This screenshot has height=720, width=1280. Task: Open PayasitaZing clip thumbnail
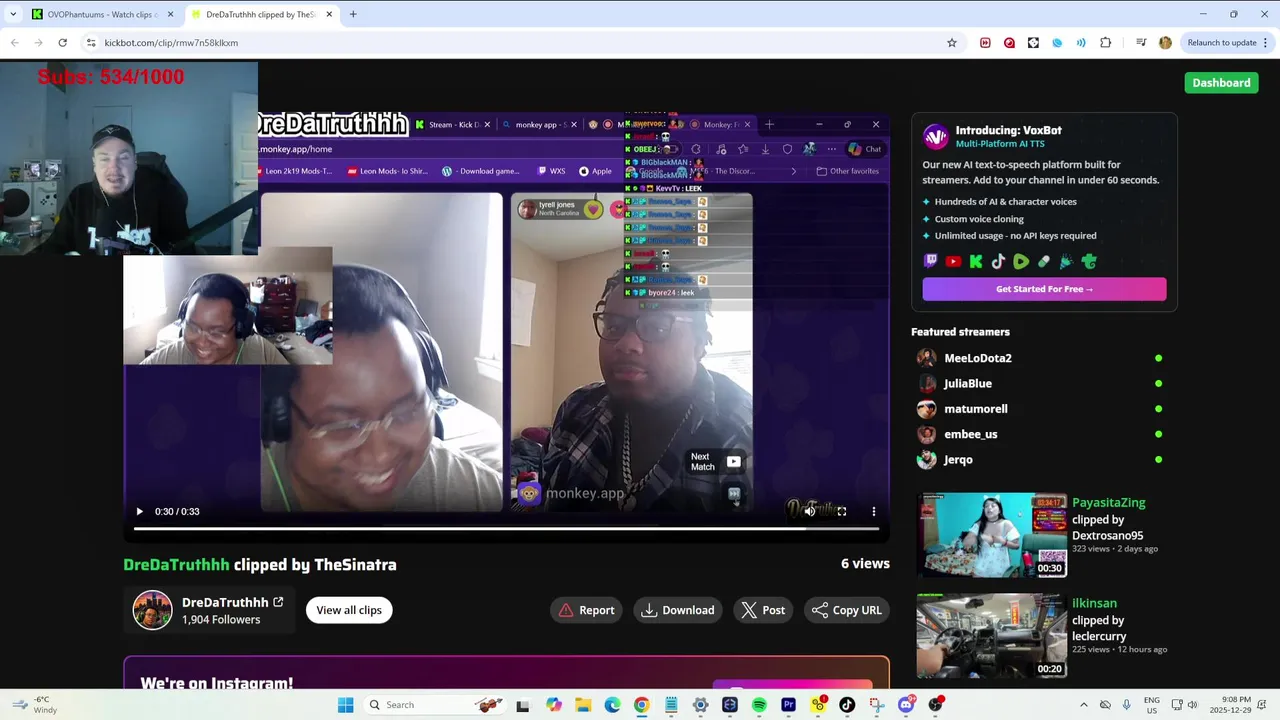pos(991,535)
